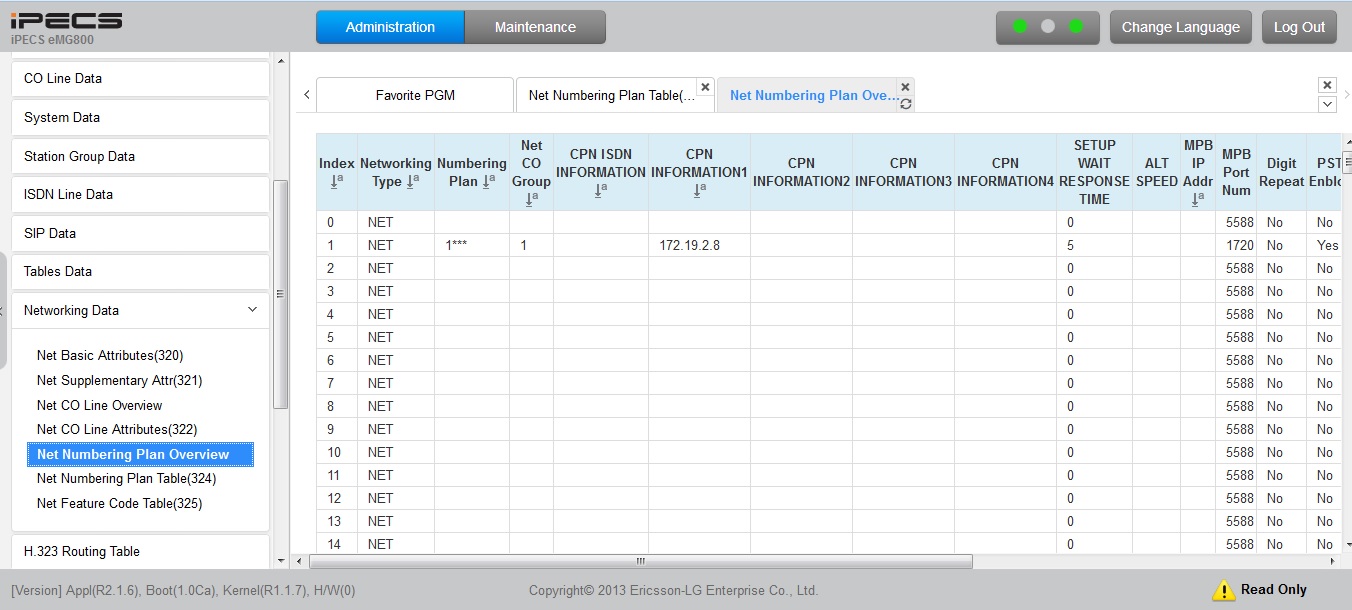This screenshot has height=610, width=1352.
Task: Click the Change Language button
Action: [x=1180, y=27]
